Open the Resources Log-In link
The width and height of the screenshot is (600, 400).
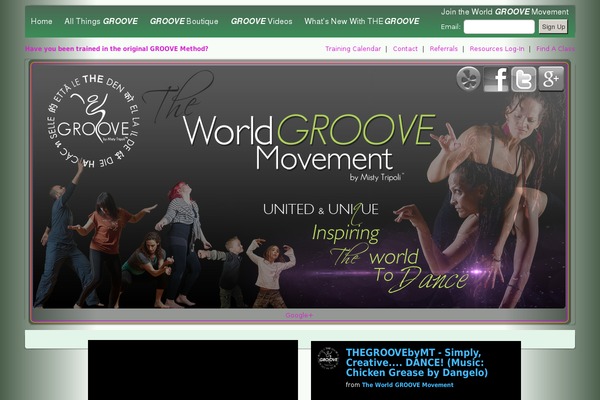pyautogui.click(x=497, y=49)
